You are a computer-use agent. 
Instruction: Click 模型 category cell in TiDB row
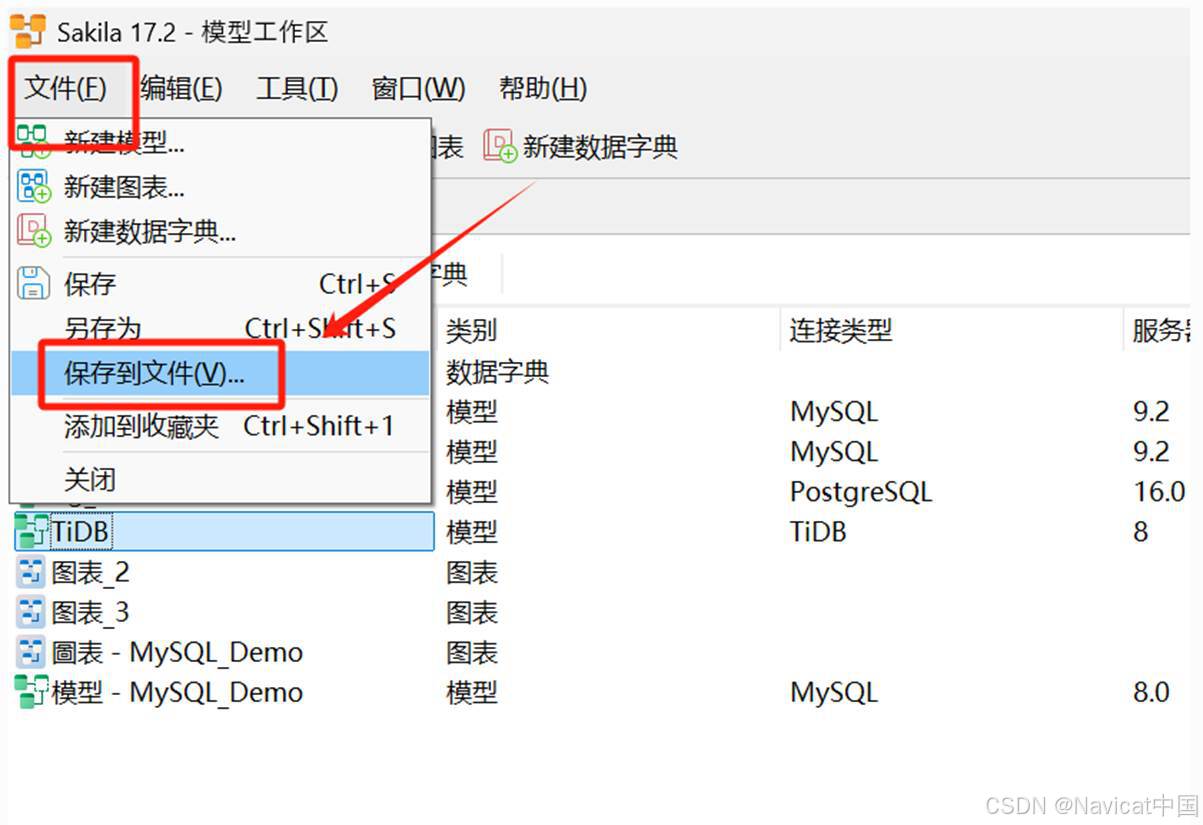pyautogui.click(x=472, y=532)
